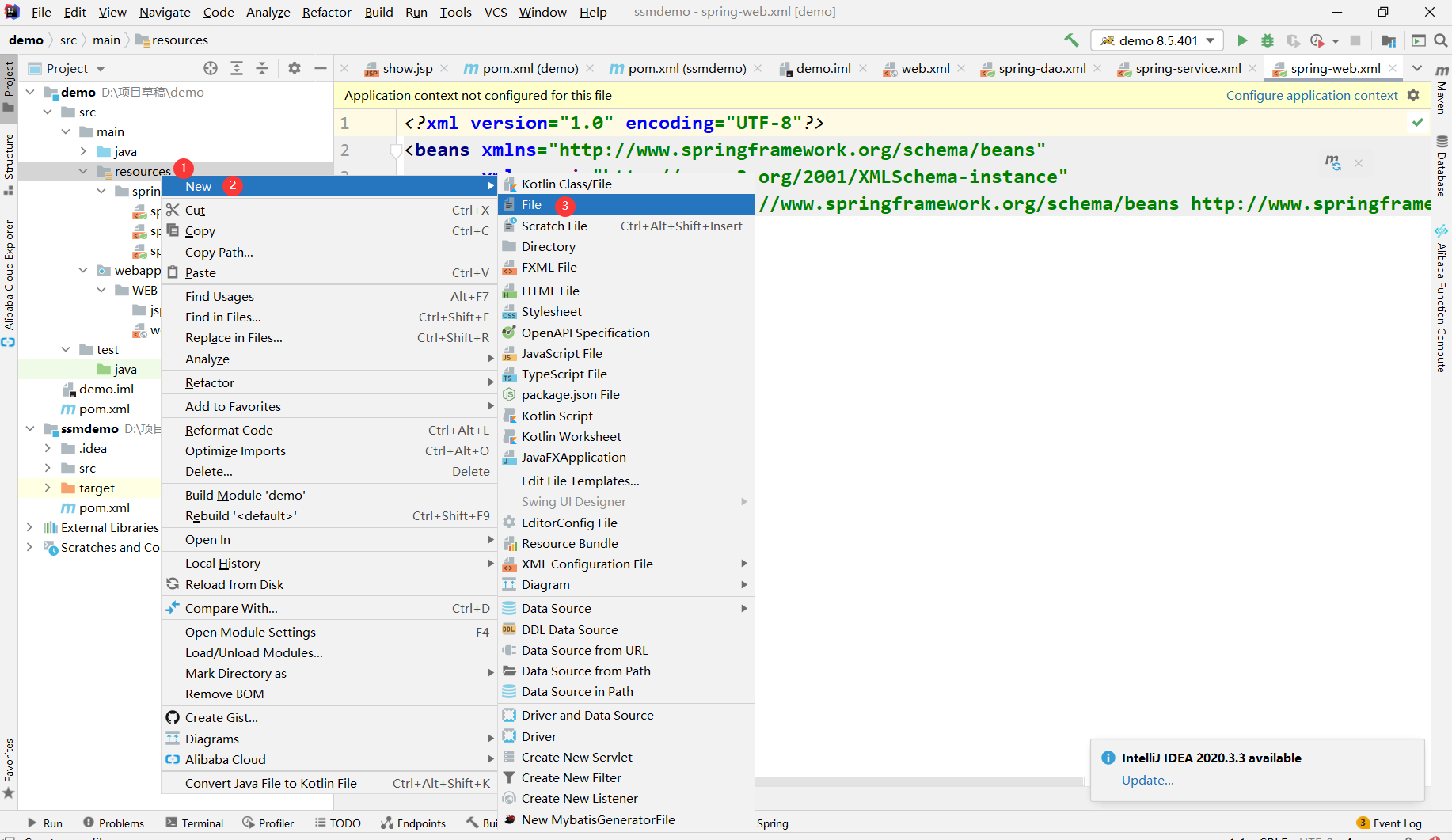Viewport: 1452px width, 840px height.
Task: Expand the .idea folder node
Action: [48, 448]
